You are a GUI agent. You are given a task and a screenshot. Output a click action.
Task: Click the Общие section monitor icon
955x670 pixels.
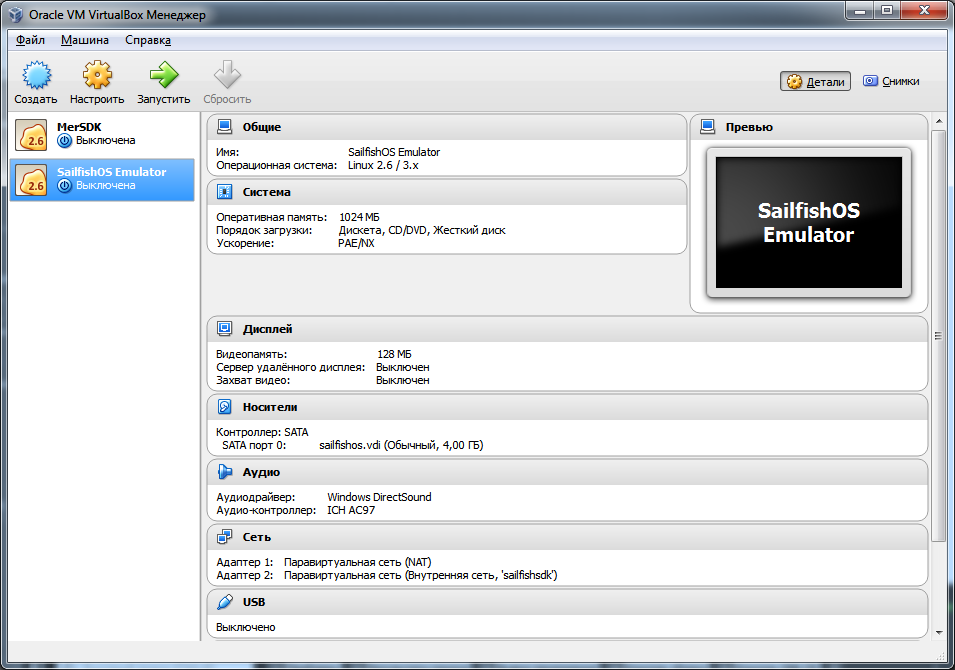pyautogui.click(x=225, y=127)
